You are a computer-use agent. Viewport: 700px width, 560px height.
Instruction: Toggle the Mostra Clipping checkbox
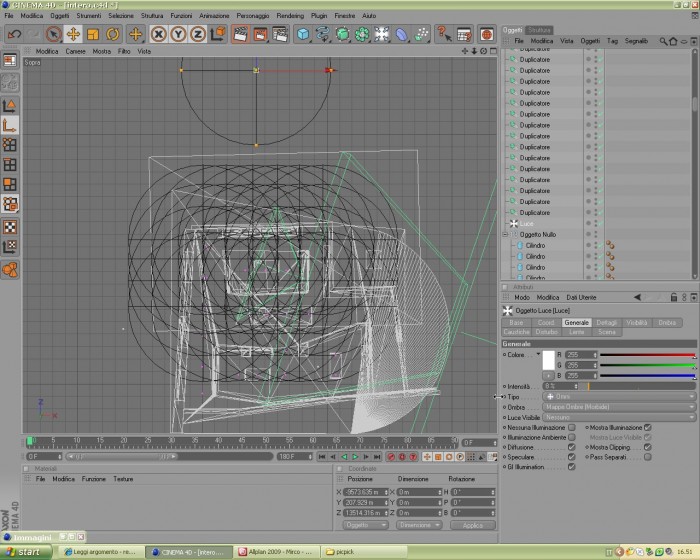click(x=647, y=447)
